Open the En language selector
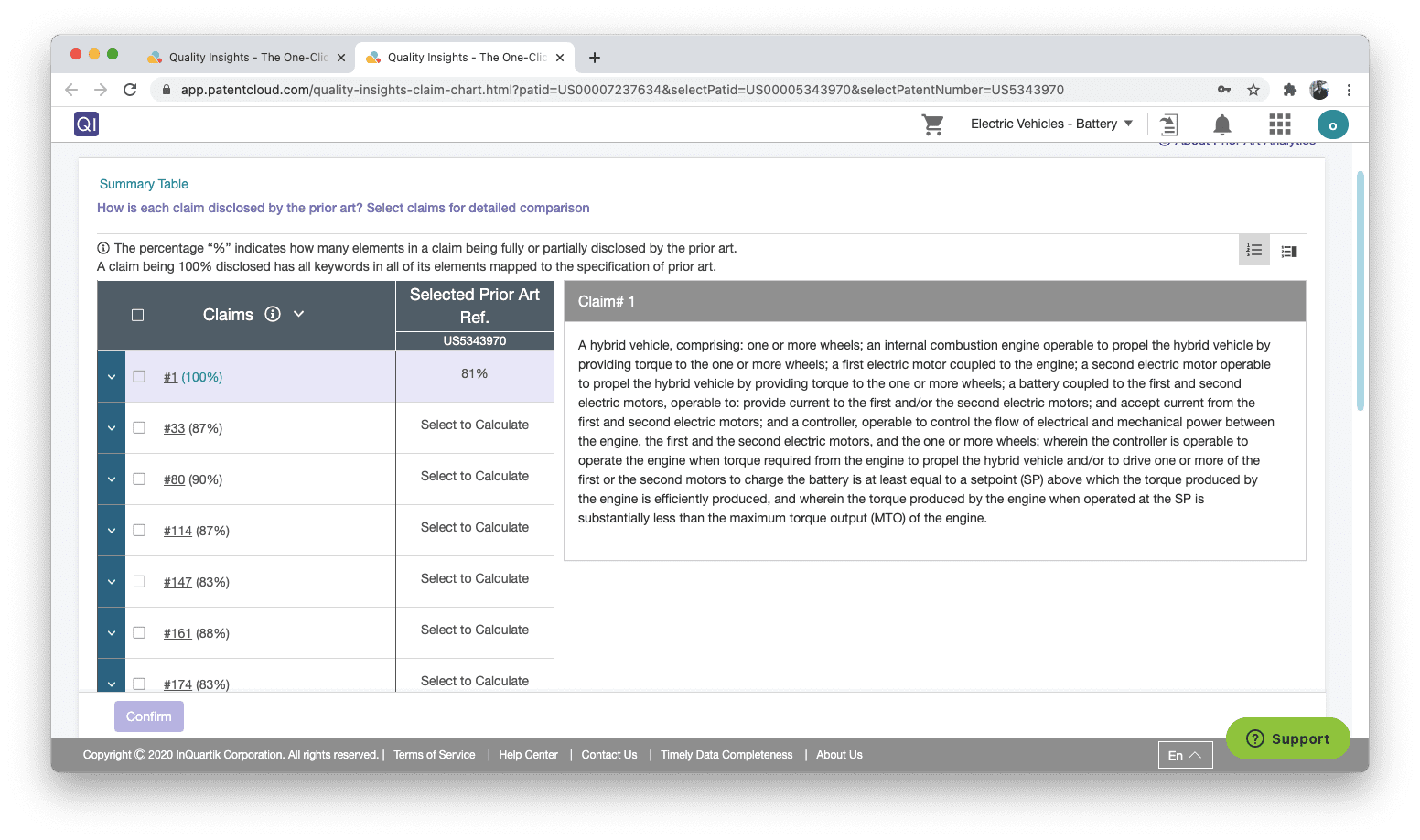 point(1185,755)
